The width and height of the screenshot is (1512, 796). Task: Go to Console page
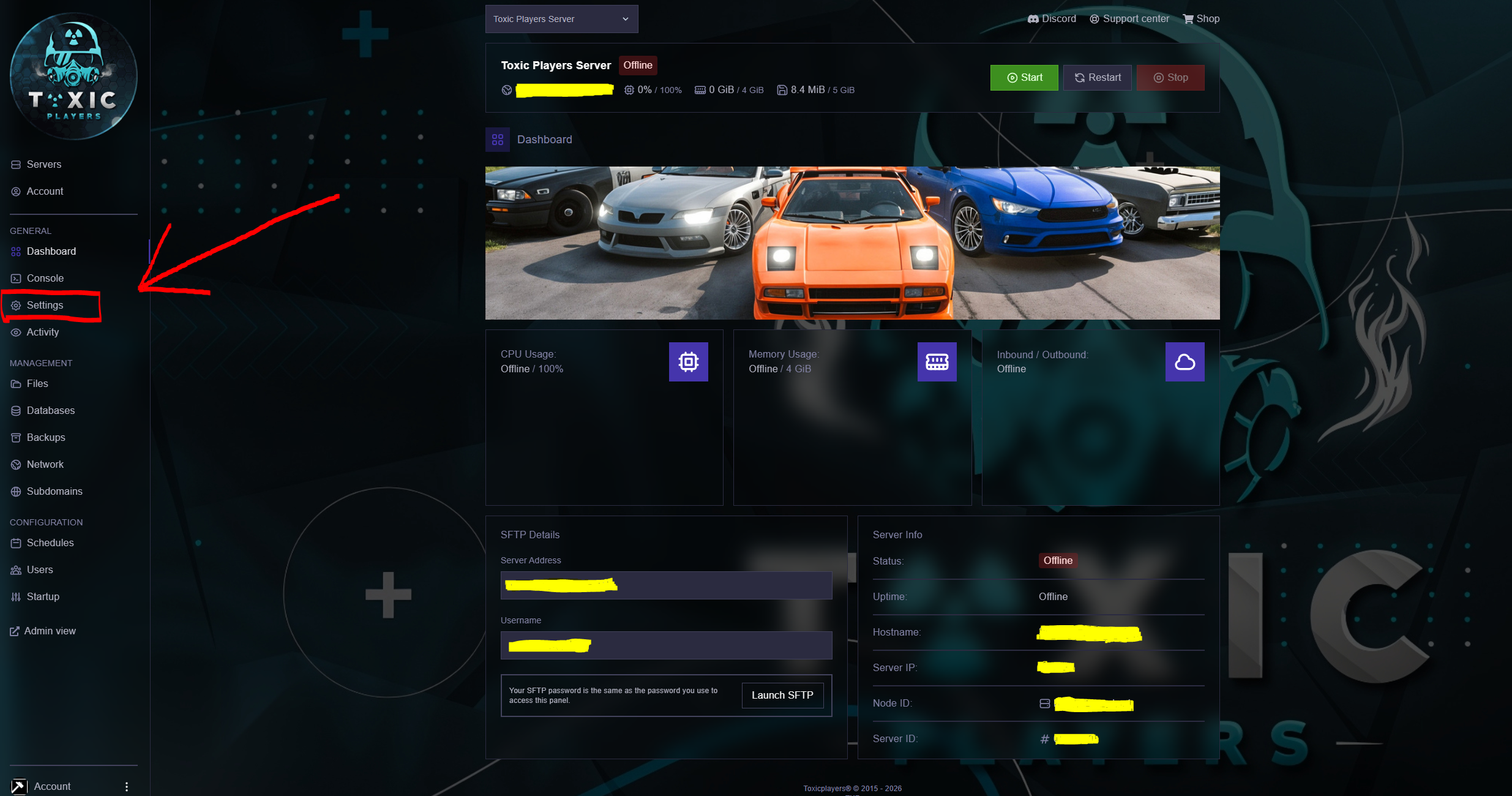[x=45, y=279]
